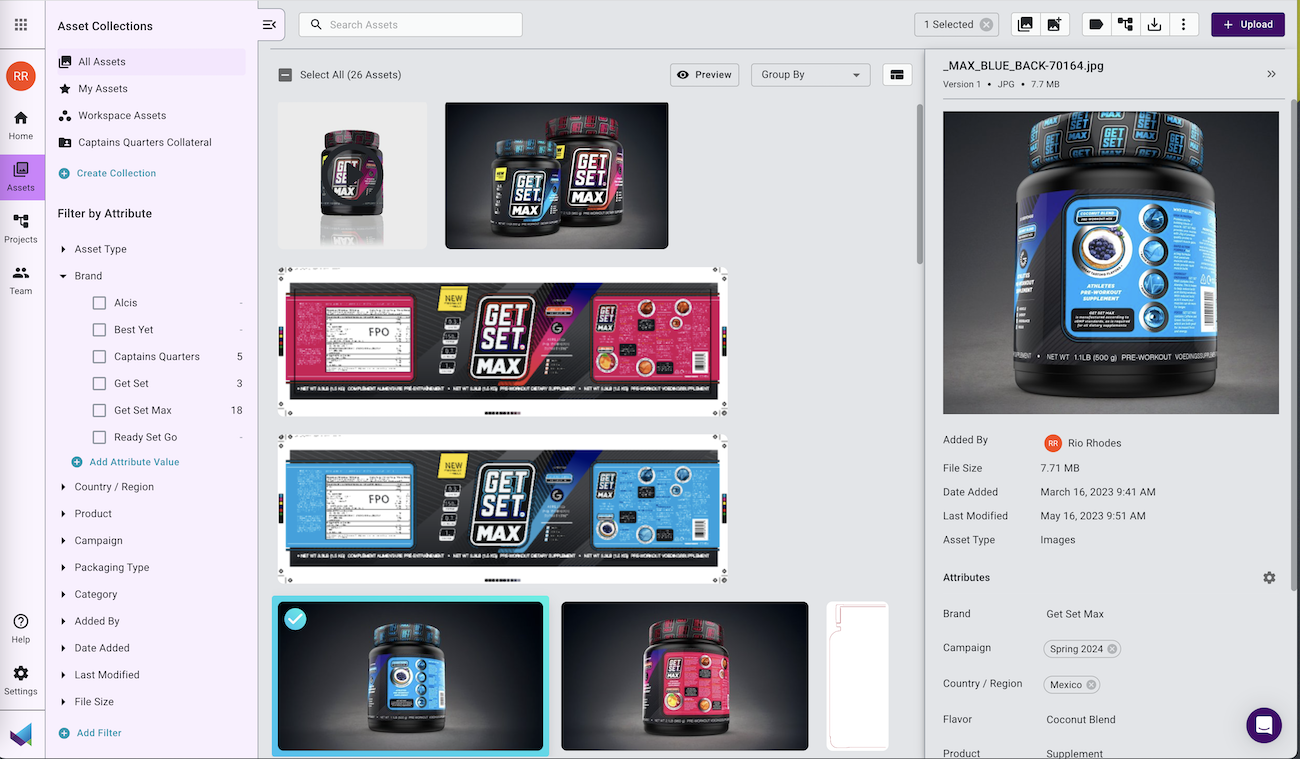Open the three-dot more options menu
The height and width of the screenshot is (759, 1300).
(x=1183, y=25)
